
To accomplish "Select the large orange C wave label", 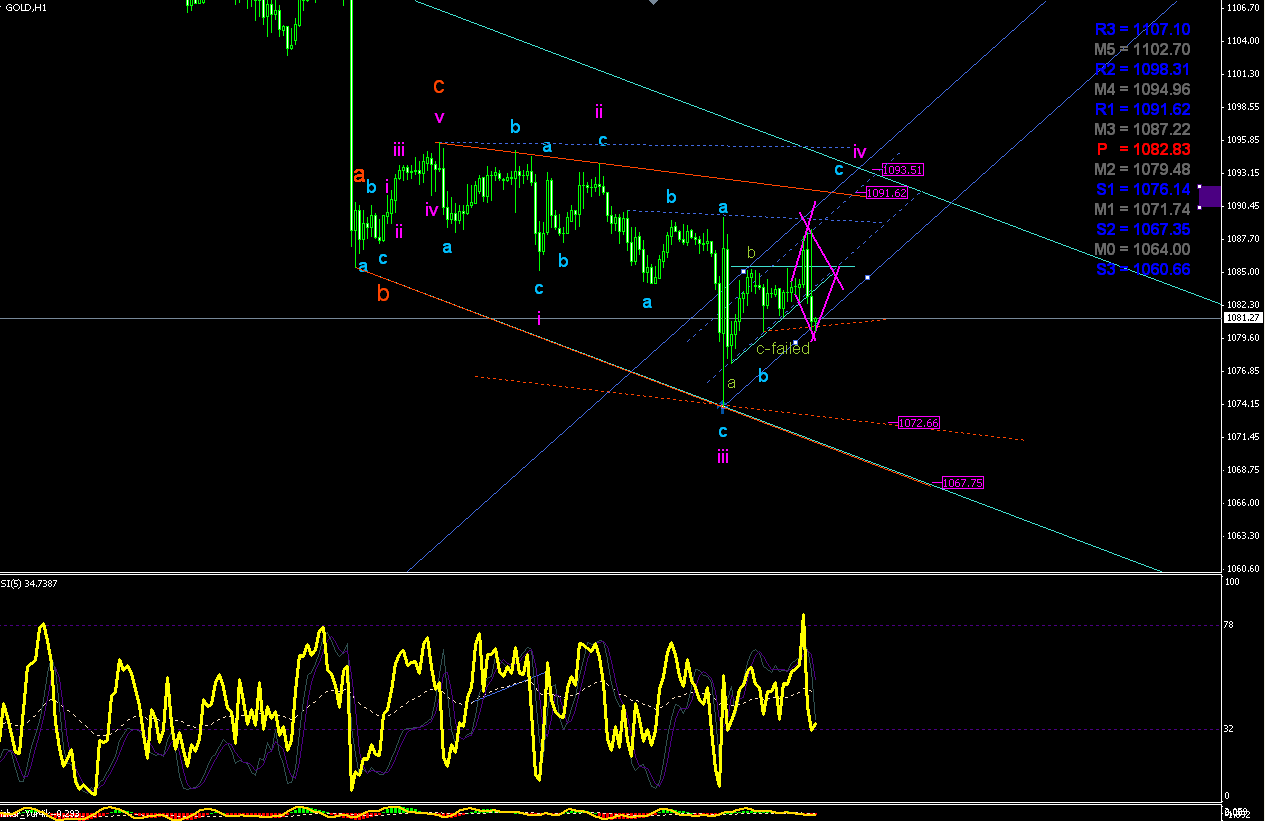I will click(x=438, y=87).
